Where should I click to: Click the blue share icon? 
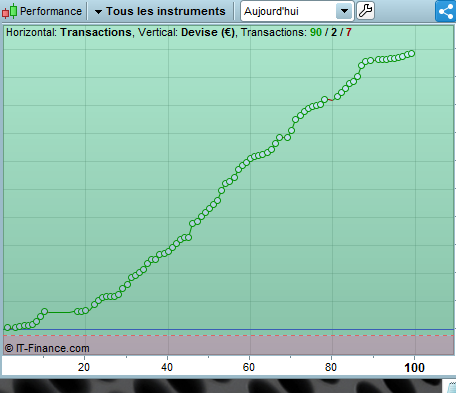(x=446, y=11)
